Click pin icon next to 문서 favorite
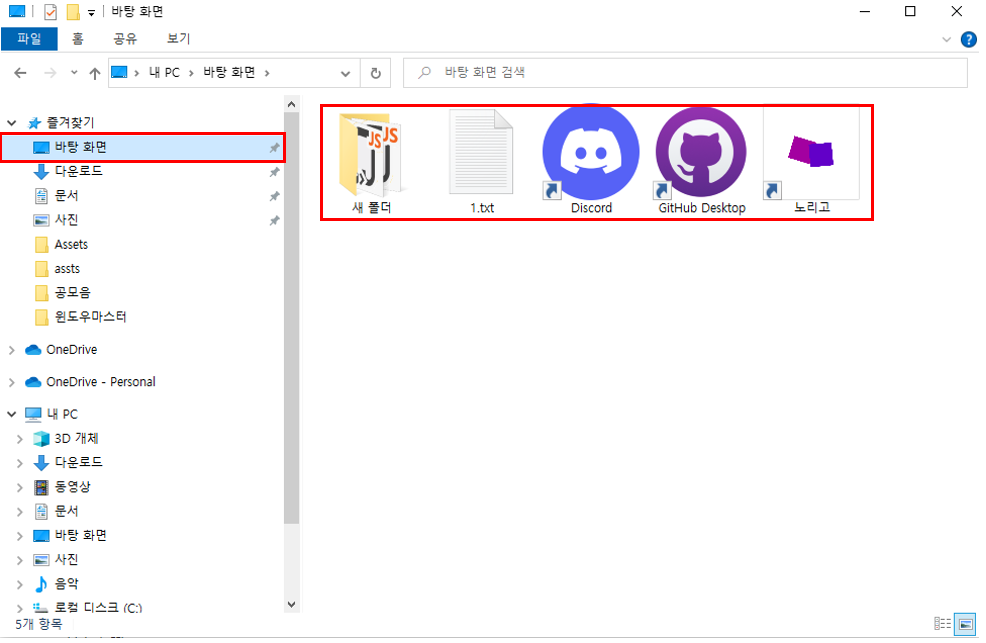The width and height of the screenshot is (986, 643). pyautogui.click(x=274, y=196)
